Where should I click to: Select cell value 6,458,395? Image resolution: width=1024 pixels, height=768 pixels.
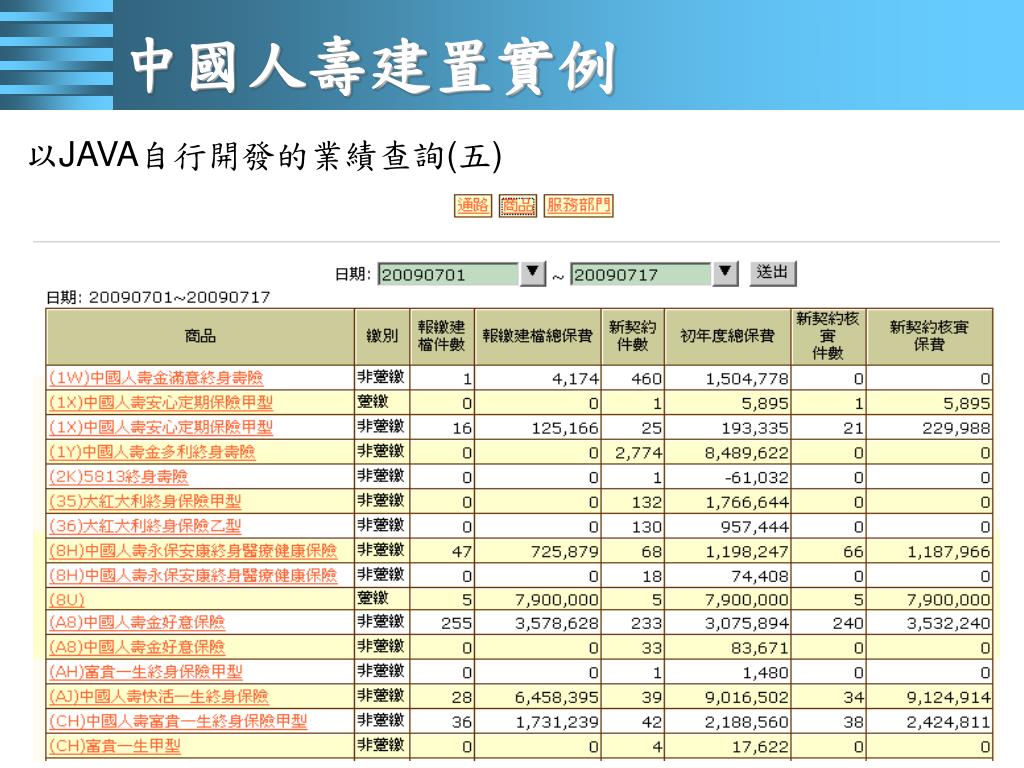[556, 697]
